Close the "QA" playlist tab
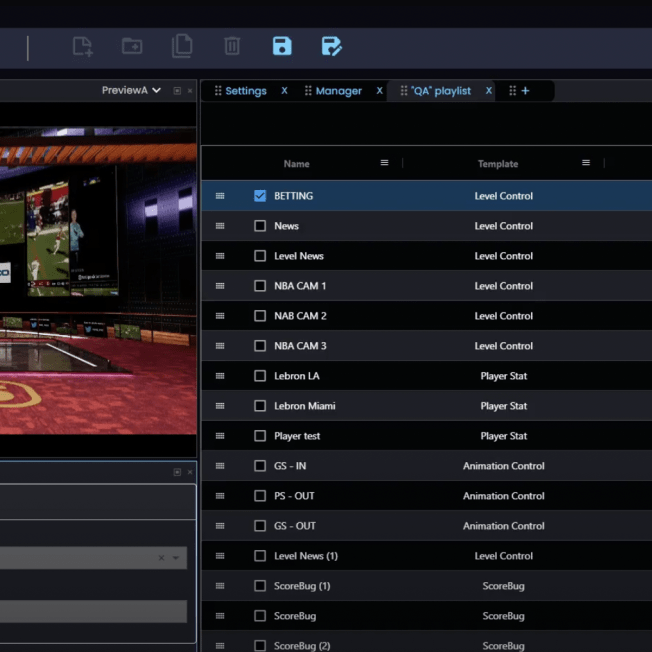 point(489,91)
